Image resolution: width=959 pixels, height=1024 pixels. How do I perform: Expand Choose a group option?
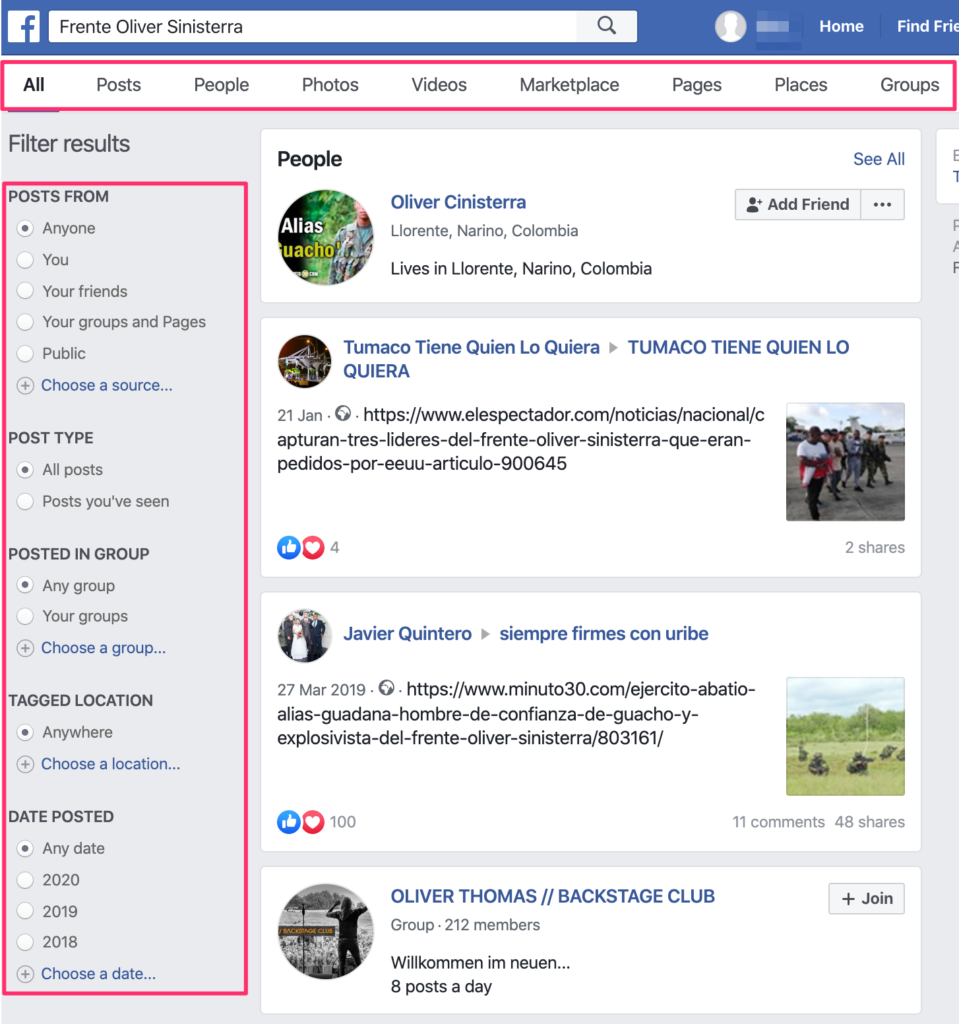(103, 648)
